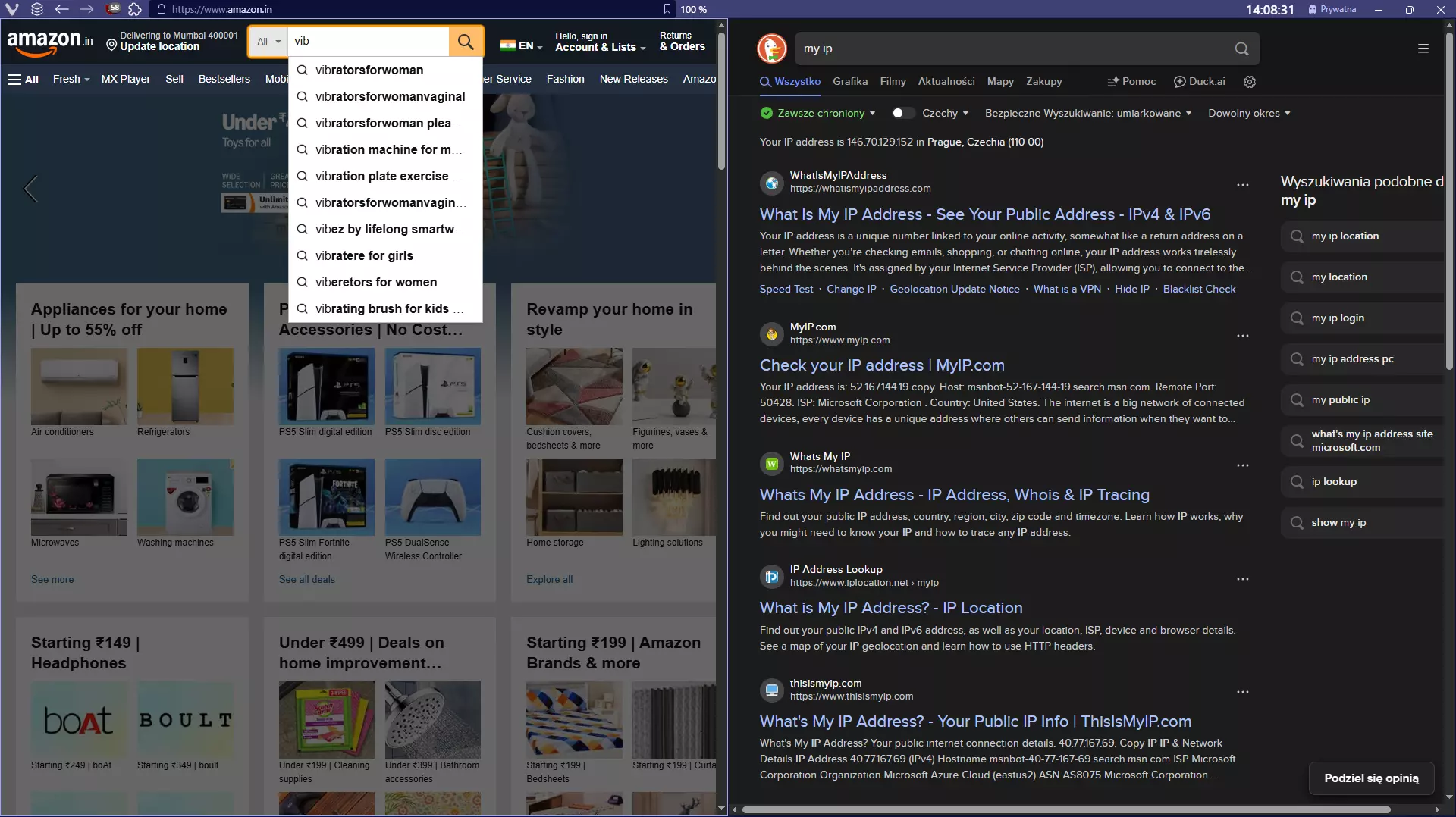This screenshot has width=1456, height=817.
Task: Expand the All search category dropdown
Action: (x=268, y=42)
